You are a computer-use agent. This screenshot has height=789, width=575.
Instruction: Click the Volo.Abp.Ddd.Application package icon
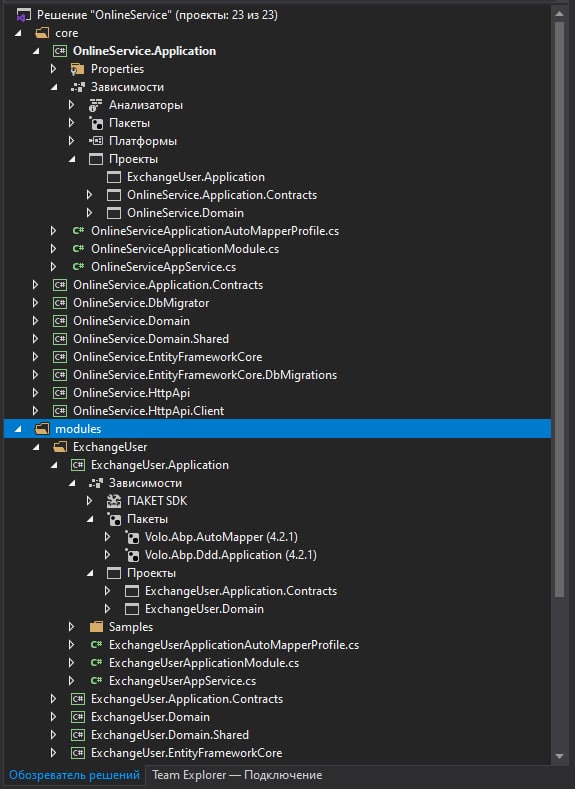pos(132,555)
